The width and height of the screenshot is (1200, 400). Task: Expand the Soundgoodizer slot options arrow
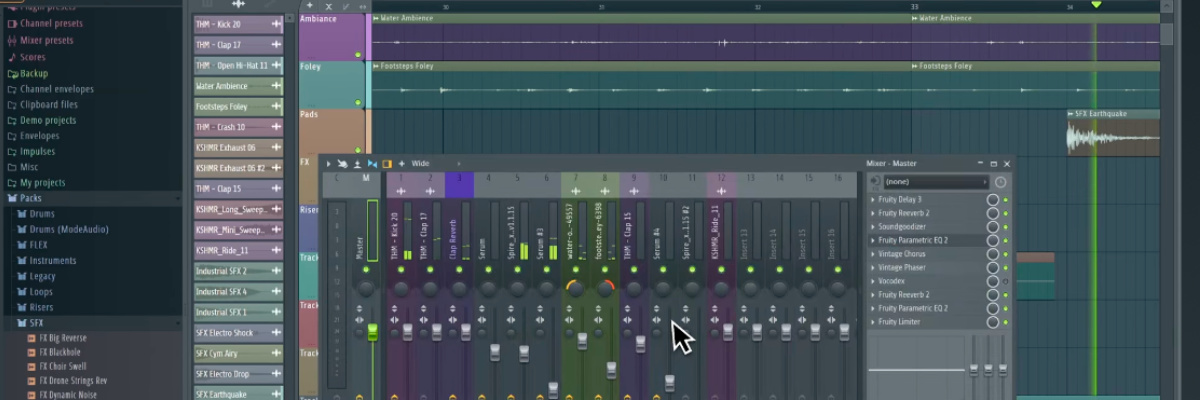(x=873, y=227)
